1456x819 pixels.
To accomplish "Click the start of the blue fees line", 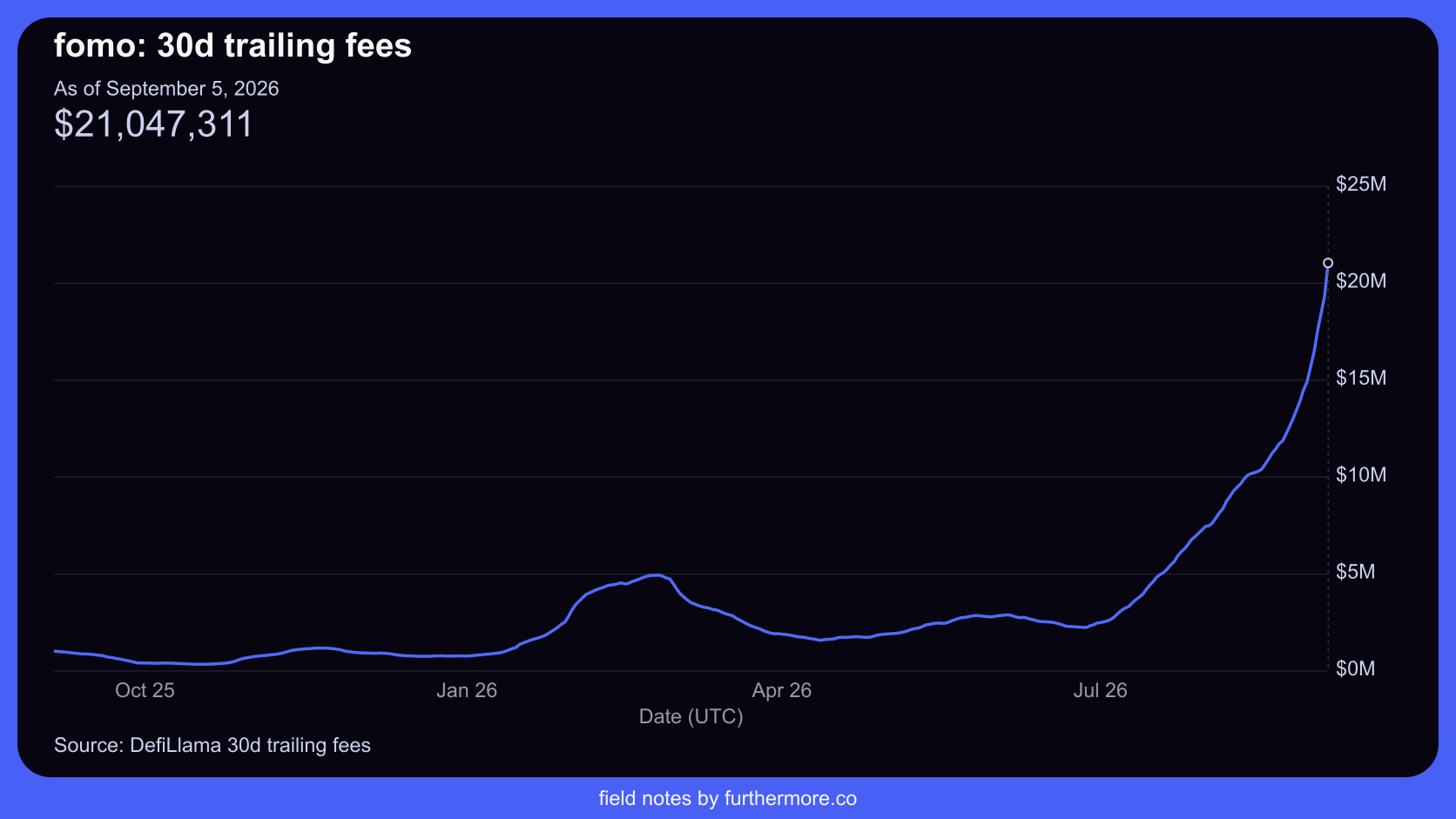I will (x=56, y=651).
